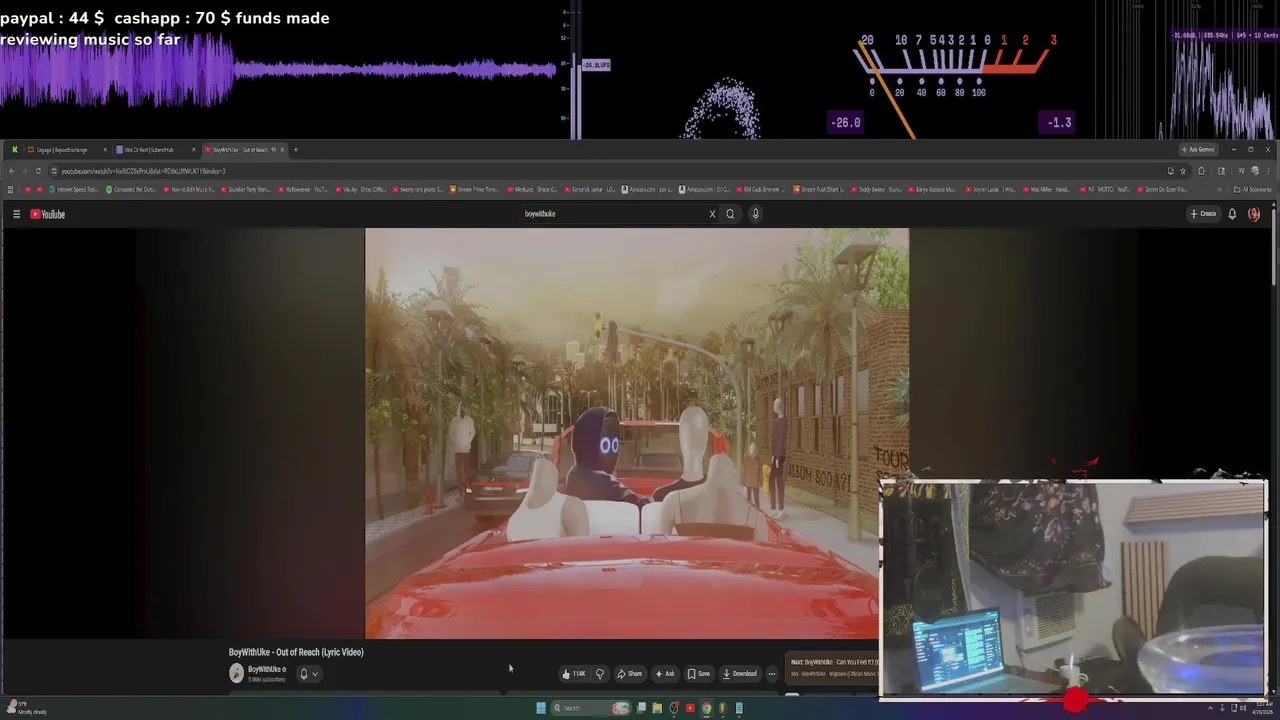Open the Next BoyWithUke queue panel
The height and width of the screenshot is (720, 1280).
tap(834, 666)
